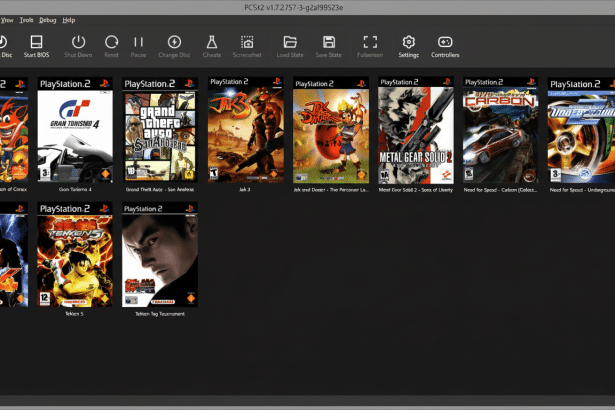Select the Need for Speed Carbon cover

tap(500, 130)
